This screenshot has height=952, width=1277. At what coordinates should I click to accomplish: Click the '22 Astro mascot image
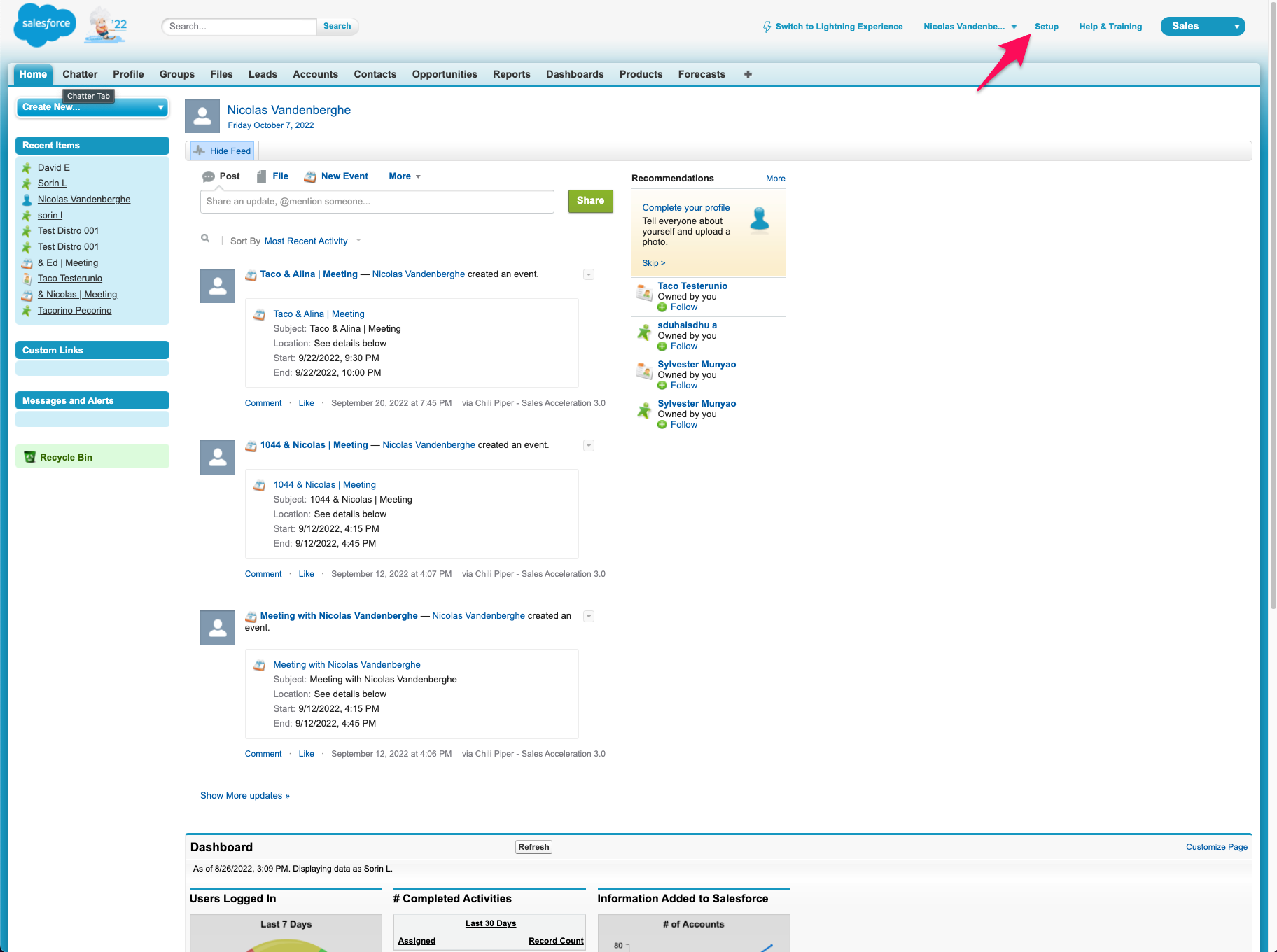click(106, 26)
